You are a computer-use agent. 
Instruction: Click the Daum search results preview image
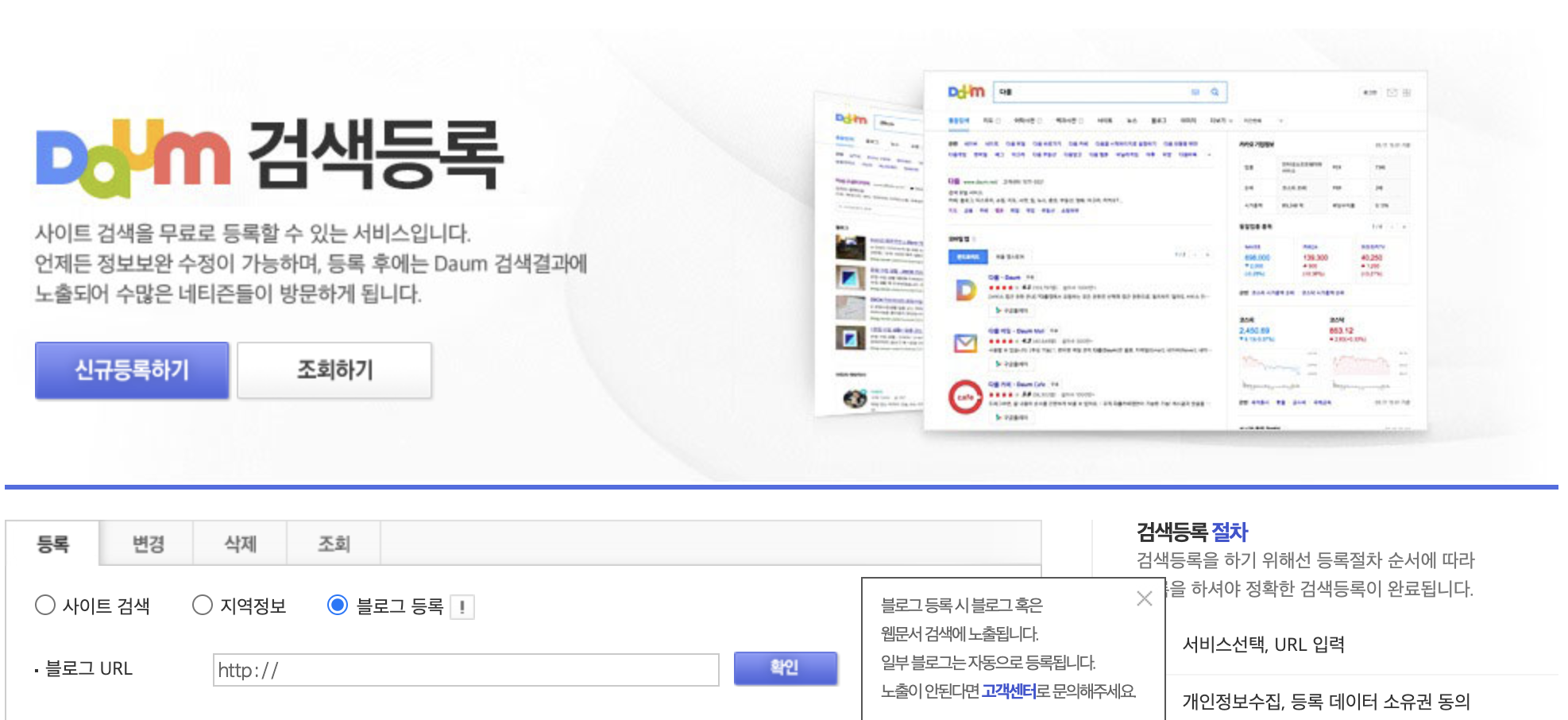1120,250
